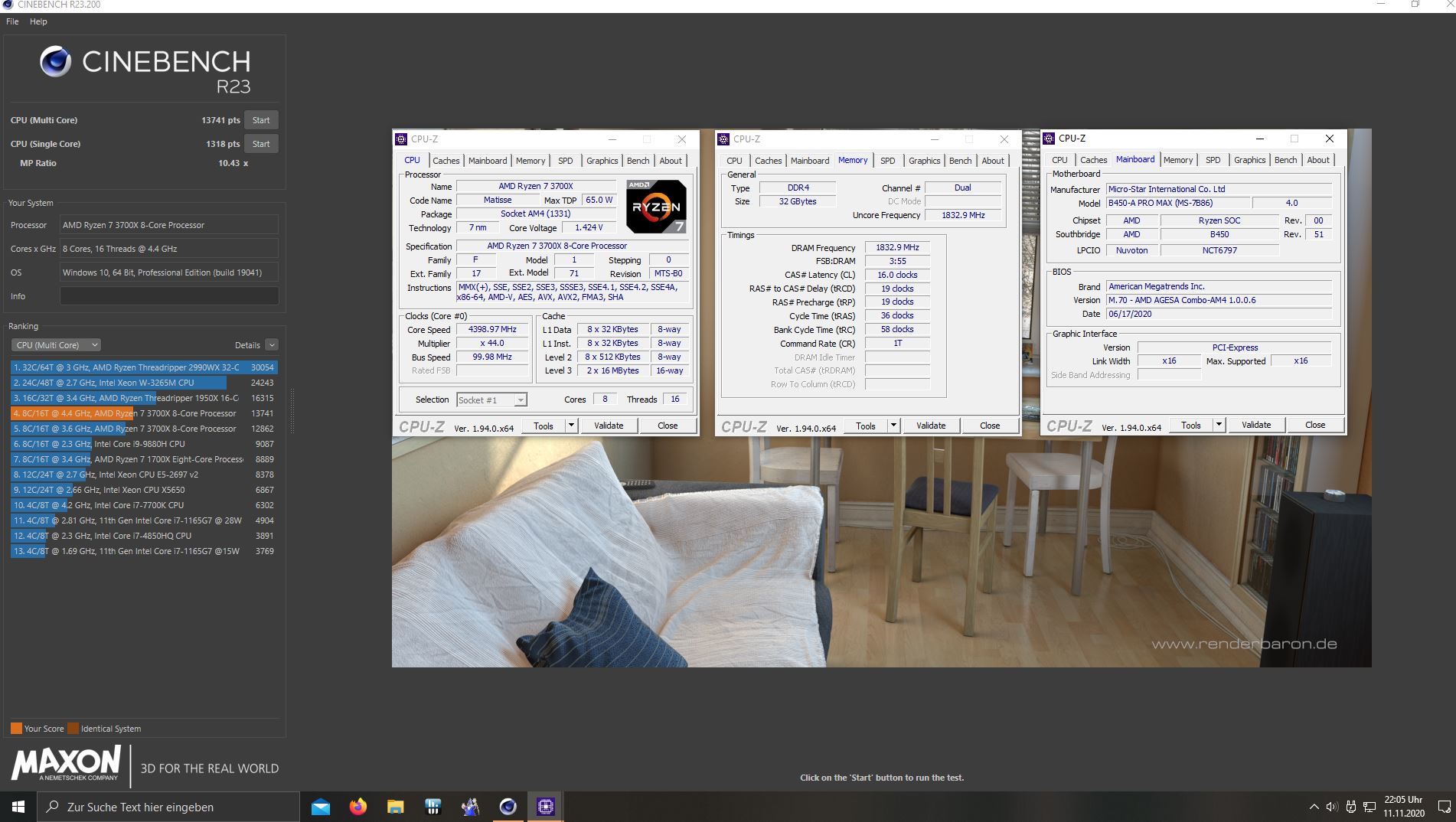Screen dimensions: 1456x822
Task: Select the 4.4 GHz Ryzen 7 3700X ranking row
Action: (144, 413)
